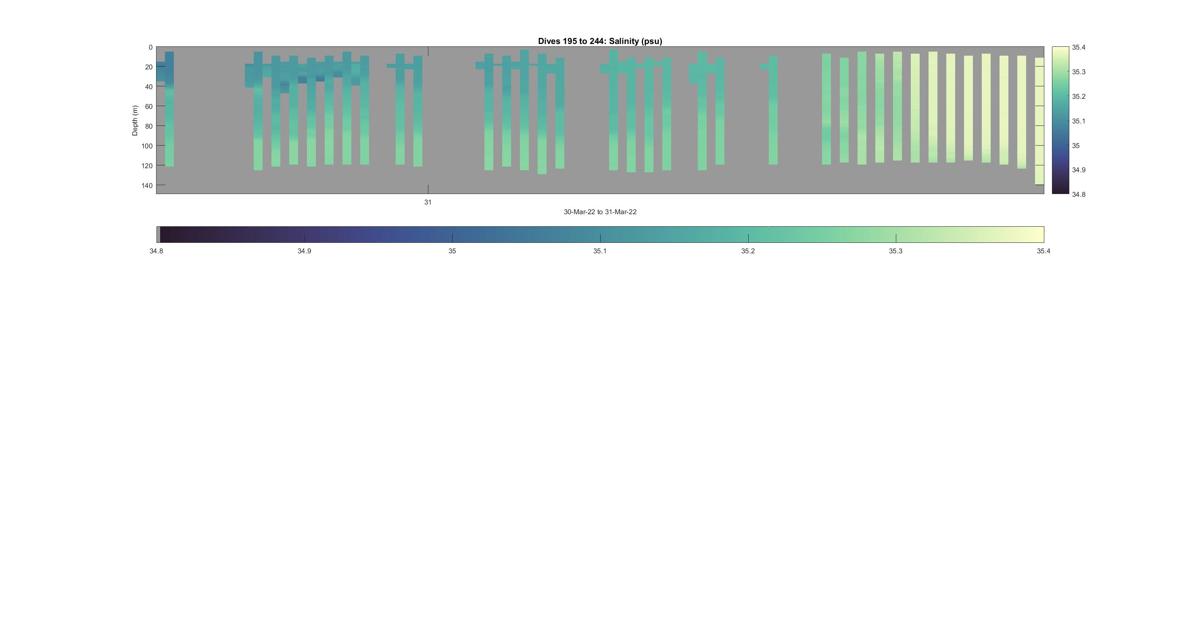Click depth axis tick label '0'
Screen dimensions: 1200x622
pyautogui.click(x=151, y=47)
